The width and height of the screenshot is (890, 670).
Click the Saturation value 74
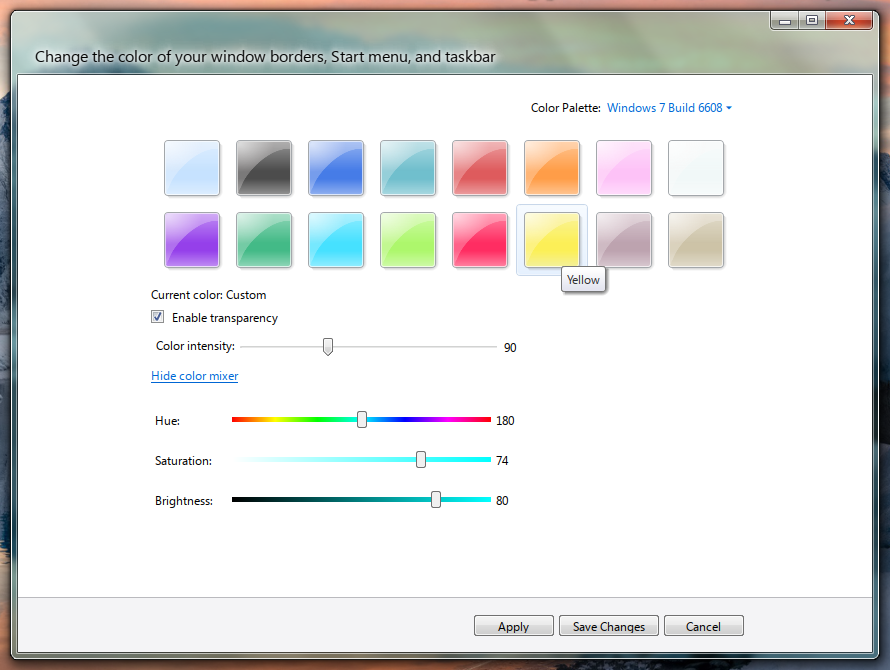tap(502, 460)
